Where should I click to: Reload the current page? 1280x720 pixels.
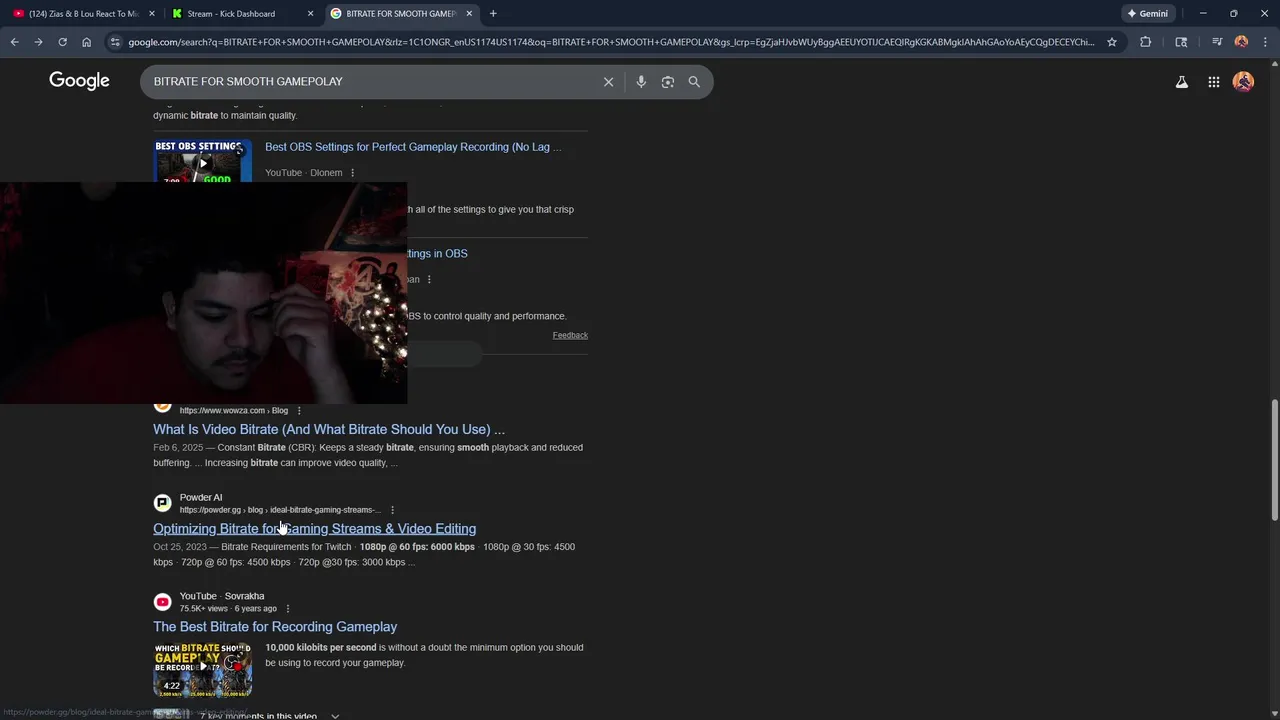click(x=62, y=42)
